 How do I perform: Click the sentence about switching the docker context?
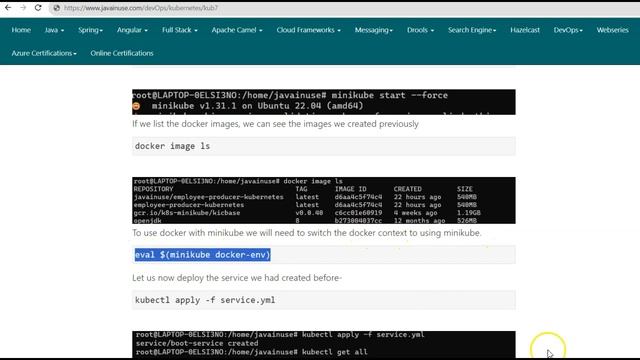pos(307,233)
